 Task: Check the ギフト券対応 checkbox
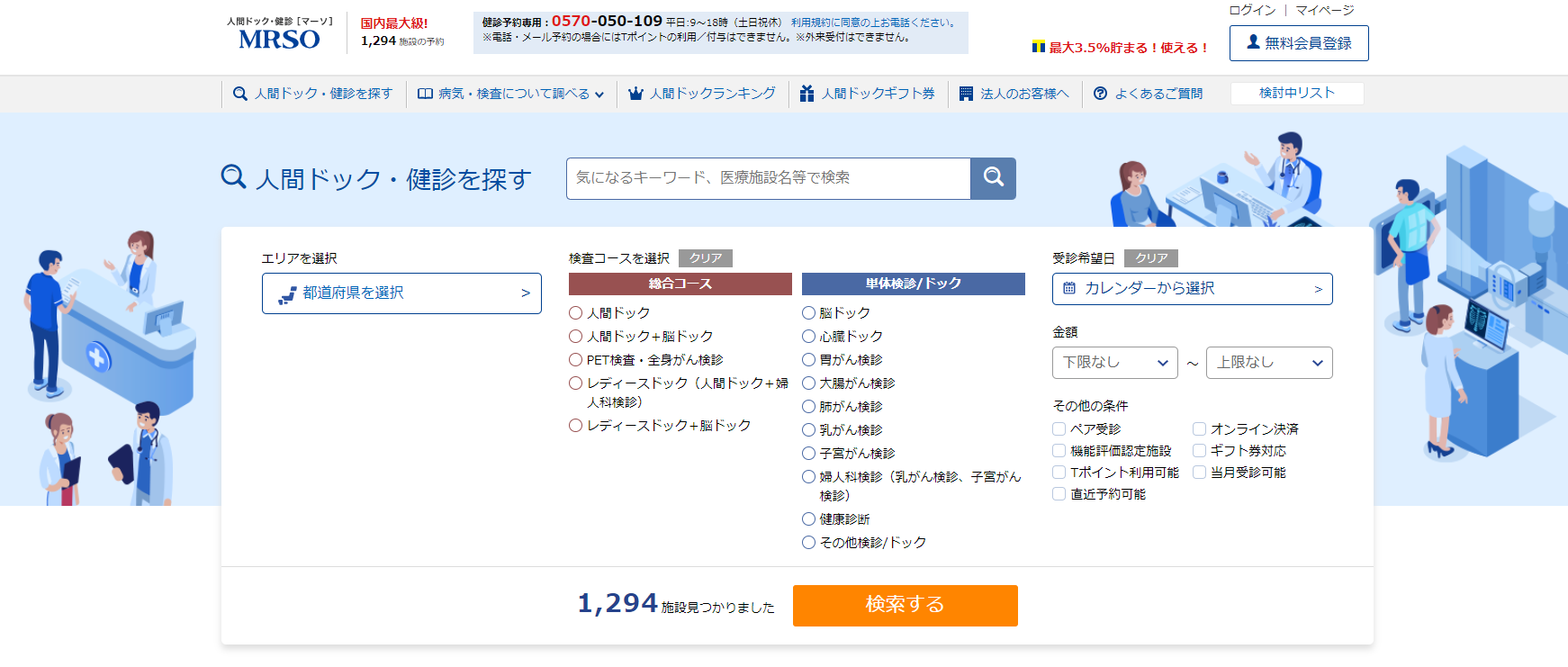pos(1200,451)
